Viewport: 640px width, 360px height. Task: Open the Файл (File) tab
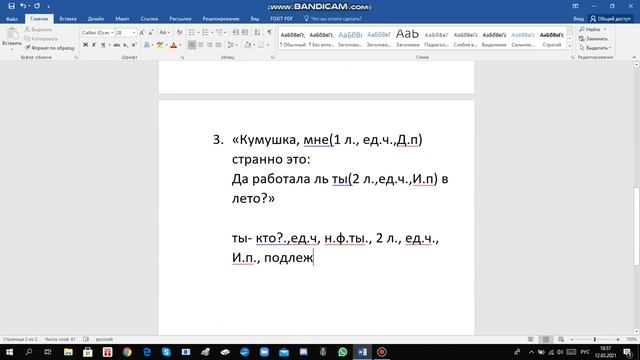pos(12,19)
